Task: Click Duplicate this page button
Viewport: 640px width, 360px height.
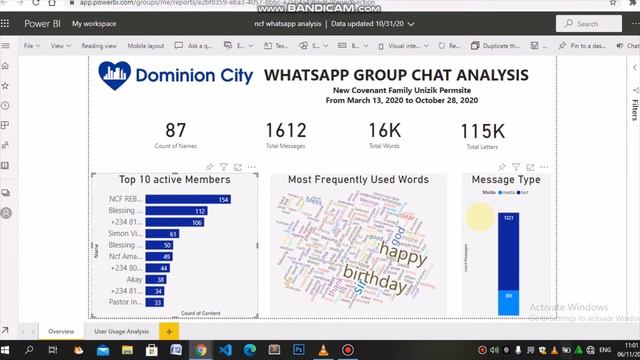Action: [x=495, y=46]
